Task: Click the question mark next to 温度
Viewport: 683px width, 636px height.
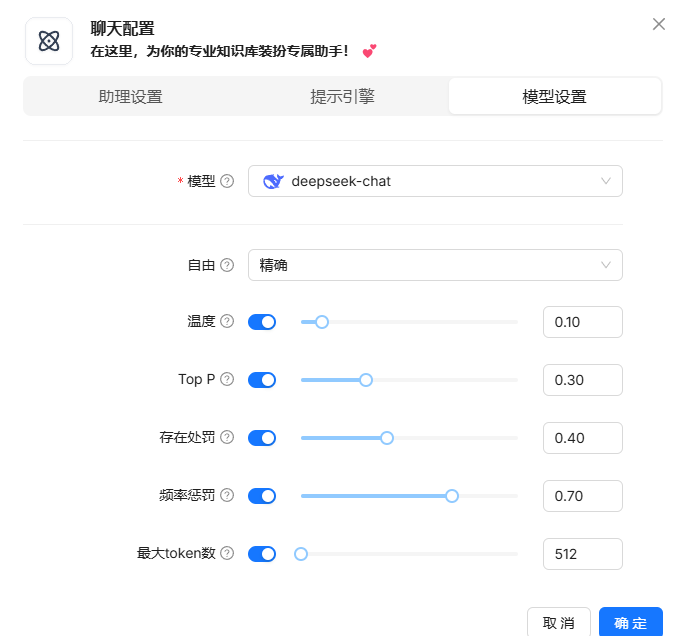Action: [x=227, y=322]
